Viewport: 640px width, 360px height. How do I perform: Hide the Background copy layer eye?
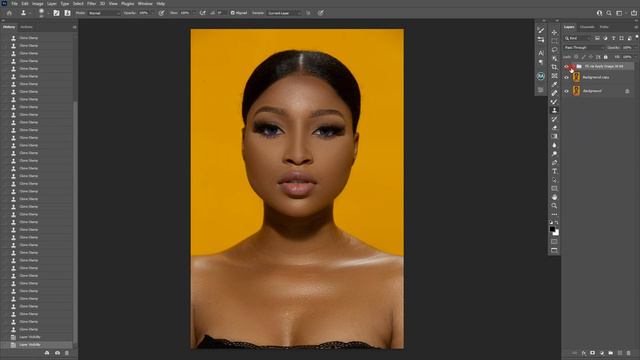coord(567,77)
